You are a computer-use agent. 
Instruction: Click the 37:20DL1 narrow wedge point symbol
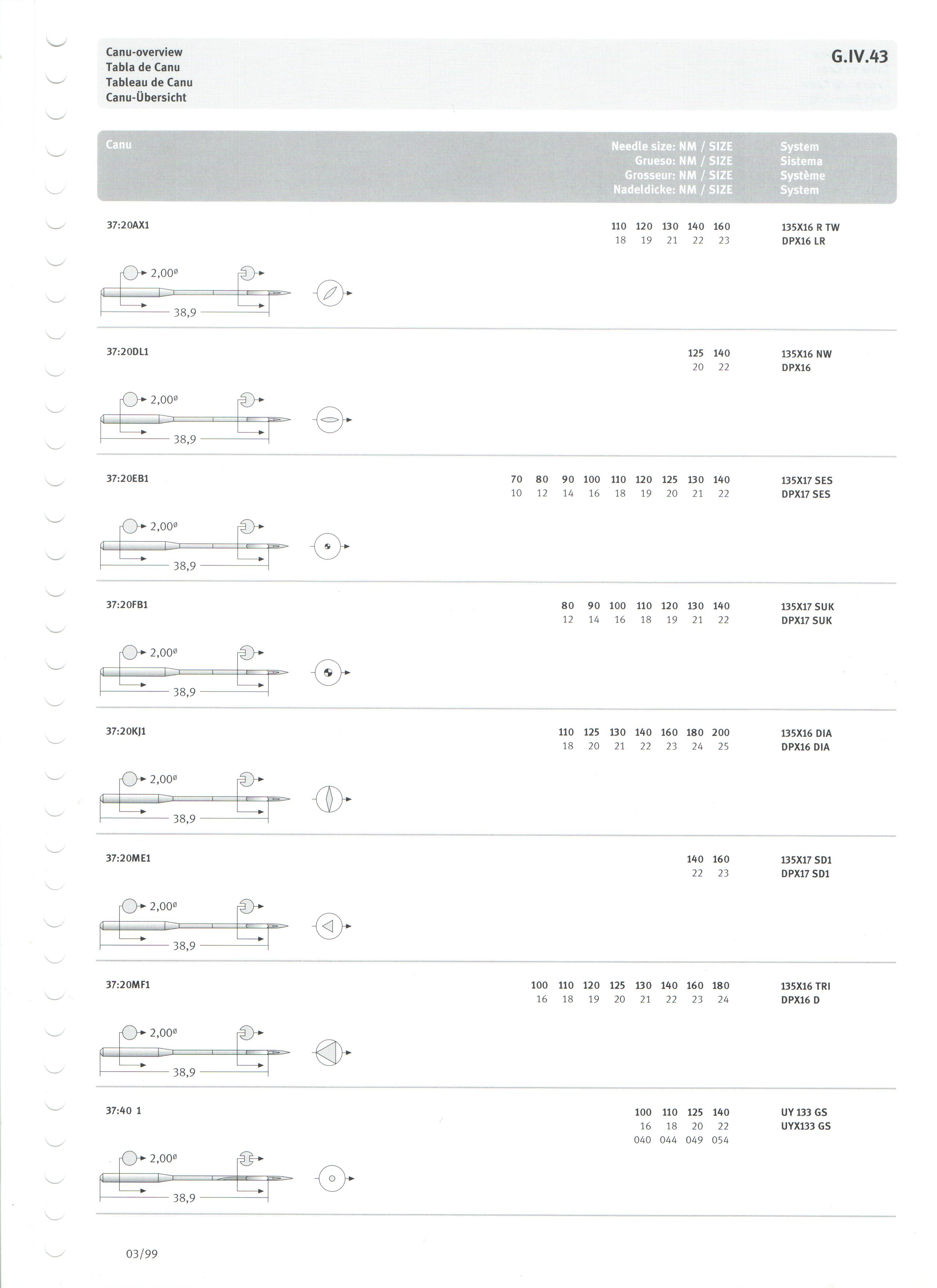[331, 420]
